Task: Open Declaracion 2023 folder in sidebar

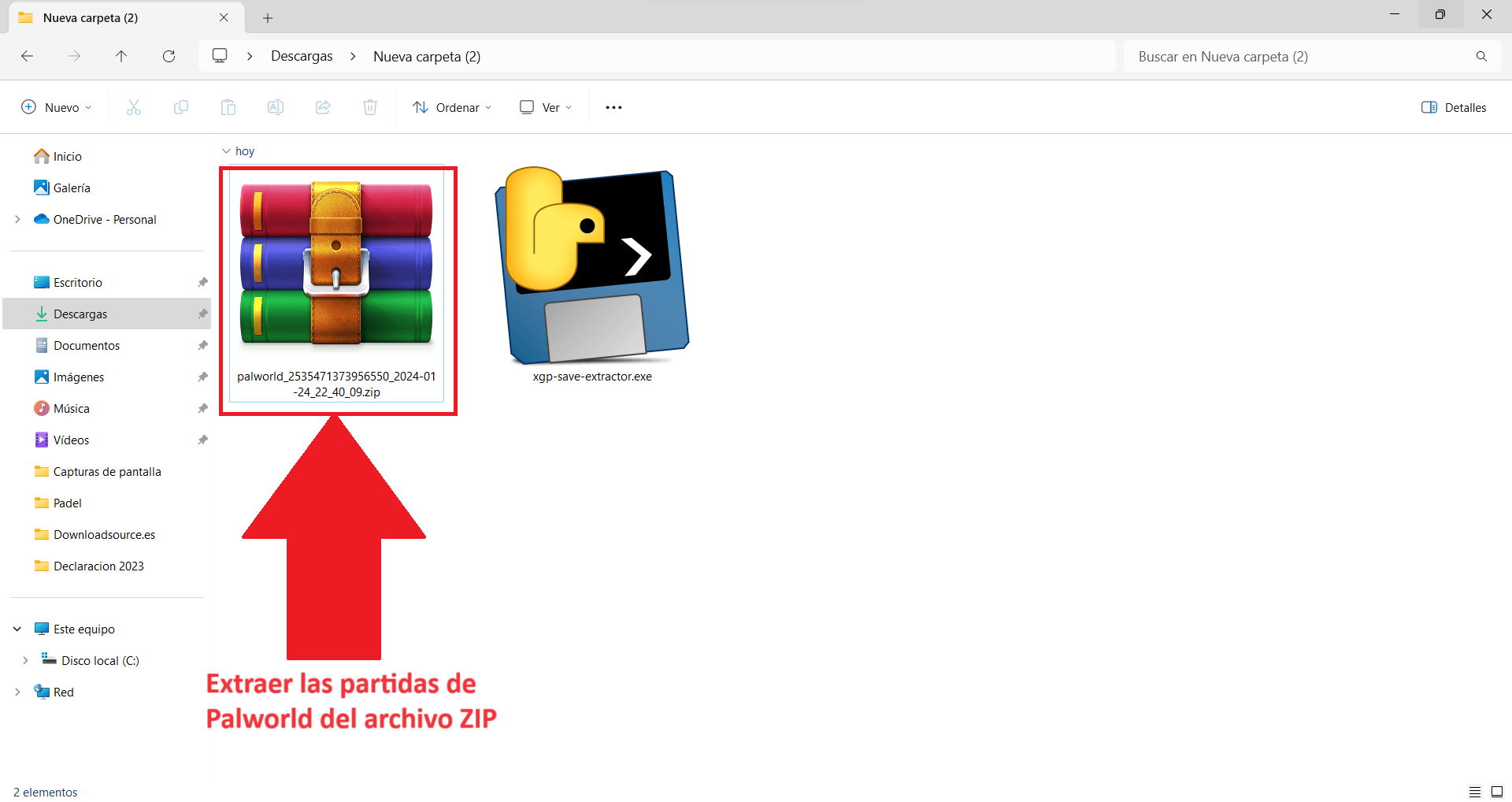Action: coord(89,566)
